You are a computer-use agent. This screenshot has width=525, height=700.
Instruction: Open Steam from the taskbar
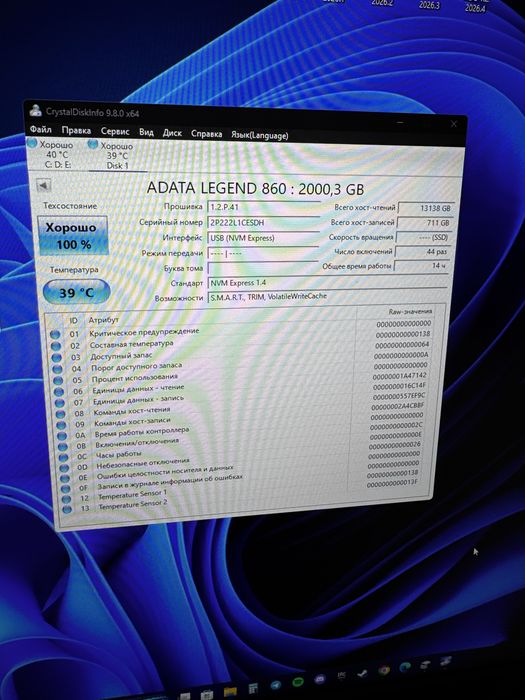[362, 675]
